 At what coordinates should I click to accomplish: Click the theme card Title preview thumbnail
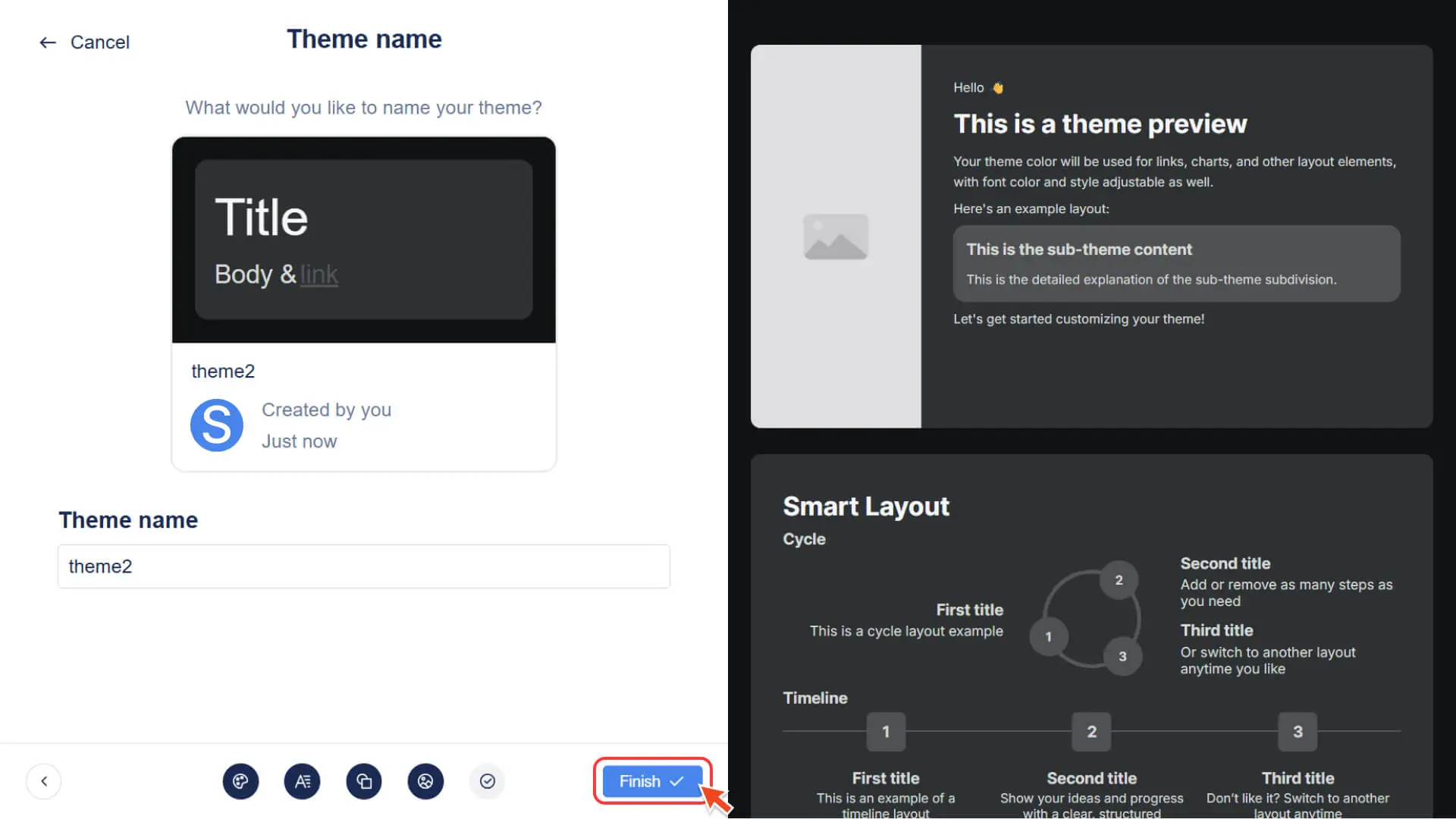364,240
